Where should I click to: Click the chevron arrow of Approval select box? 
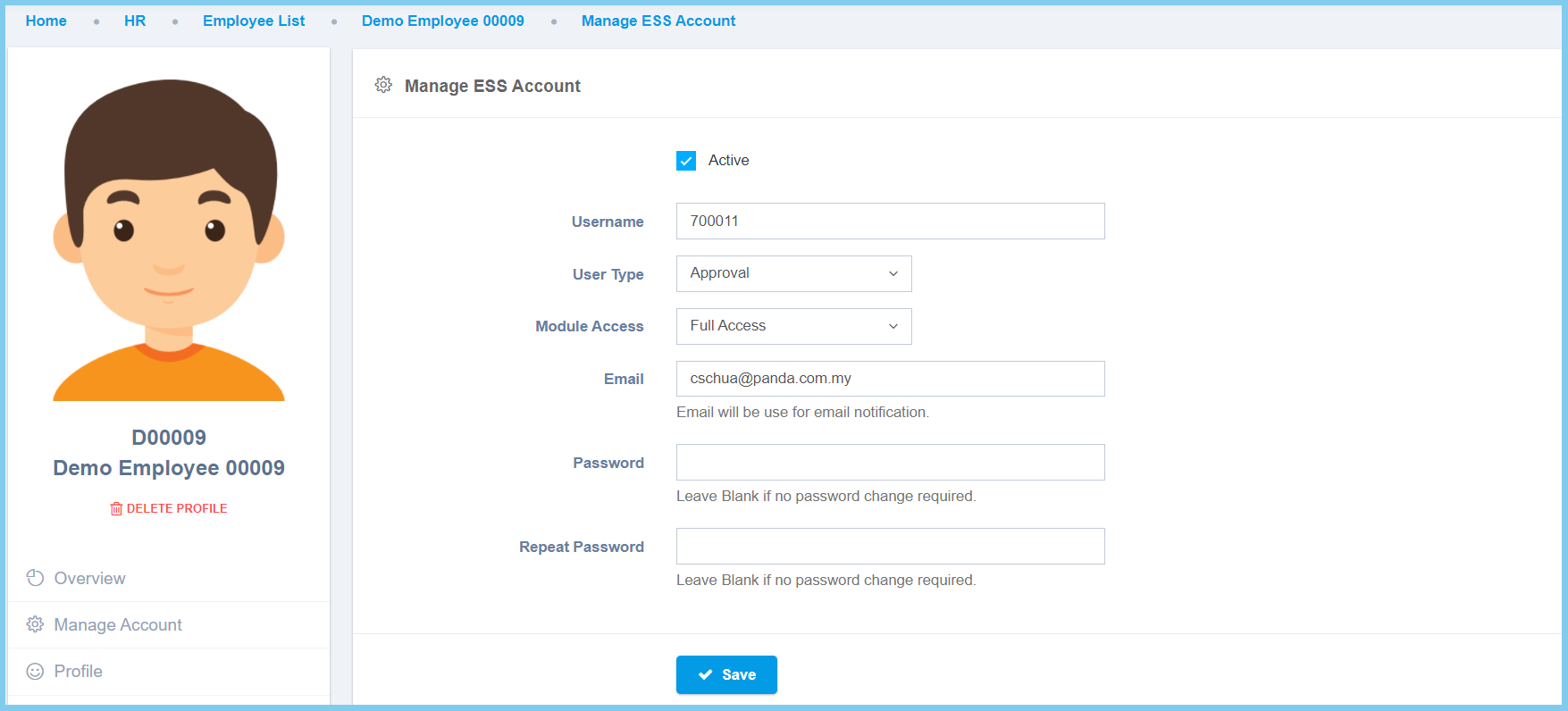tap(893, 273)
